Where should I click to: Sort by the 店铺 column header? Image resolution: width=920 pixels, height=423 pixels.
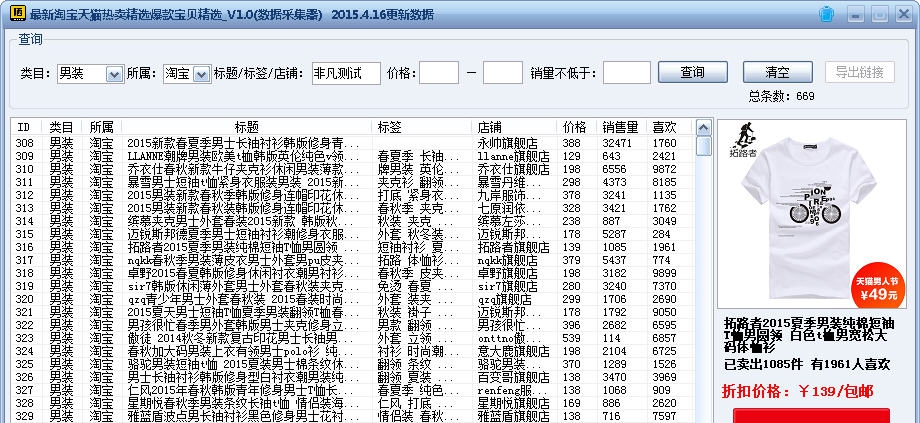(x=514, y=127)
